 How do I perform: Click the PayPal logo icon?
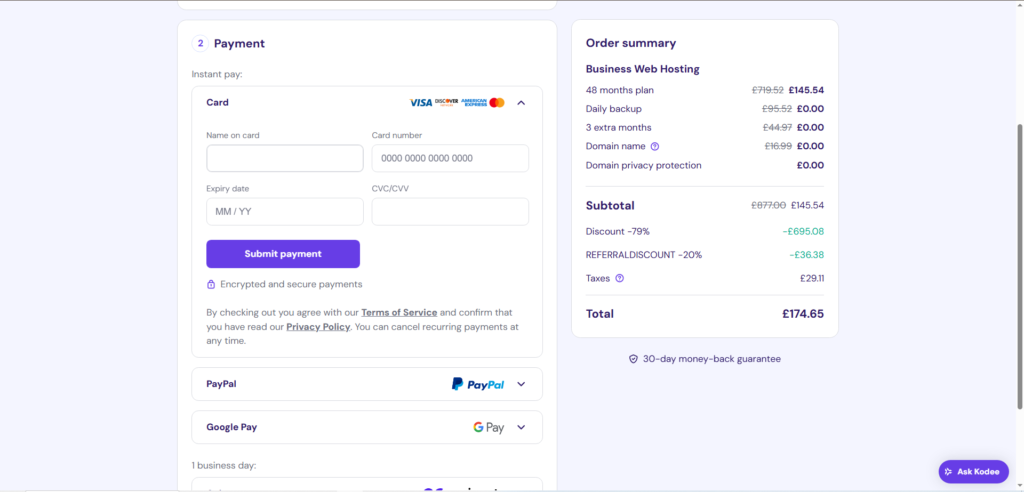pos(478,384)
